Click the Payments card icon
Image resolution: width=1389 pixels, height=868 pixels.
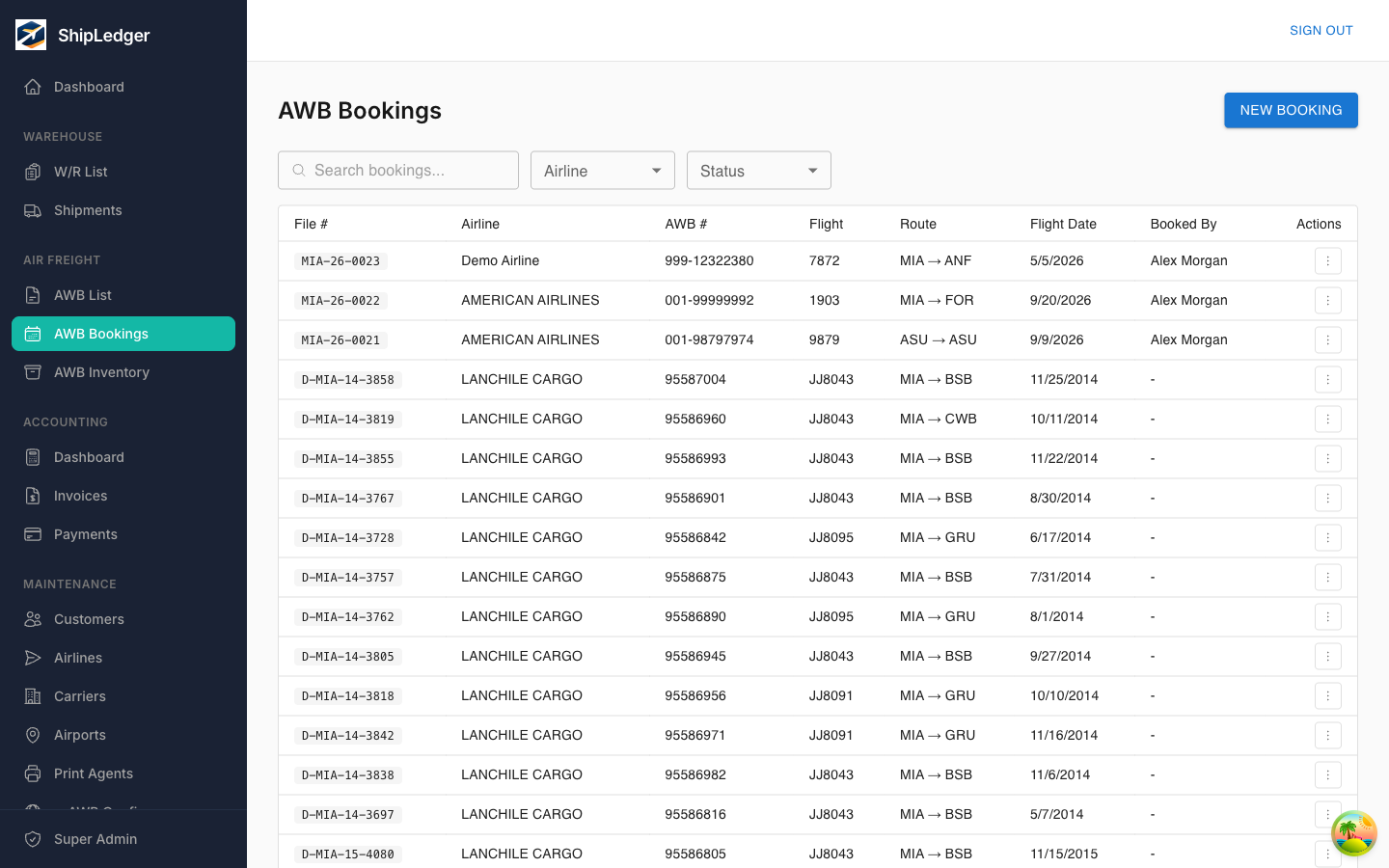[x=33, y=534]
